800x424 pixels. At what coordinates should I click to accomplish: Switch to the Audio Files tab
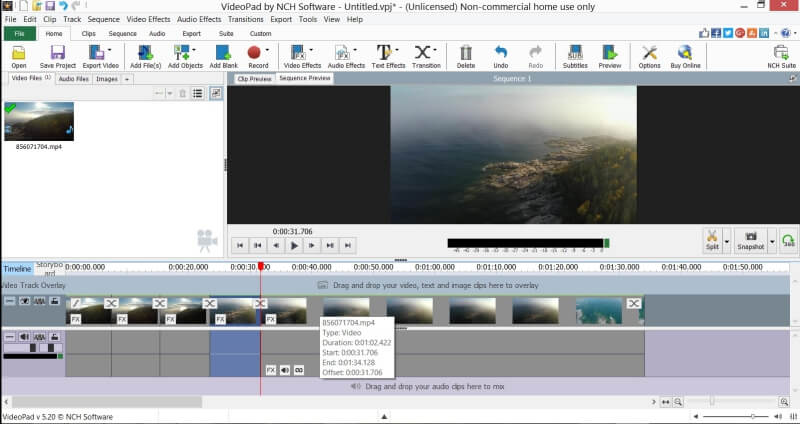(x=73, y=79)
